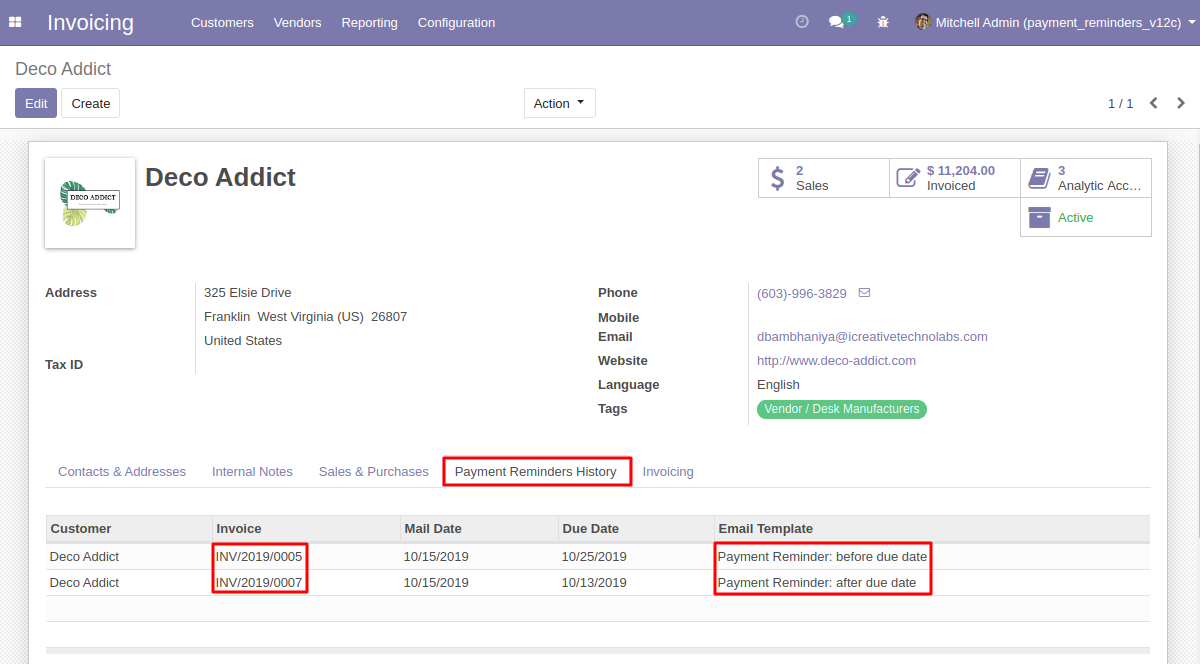Click the bug report icon
1200x664 pixels.
click(883, 21)
